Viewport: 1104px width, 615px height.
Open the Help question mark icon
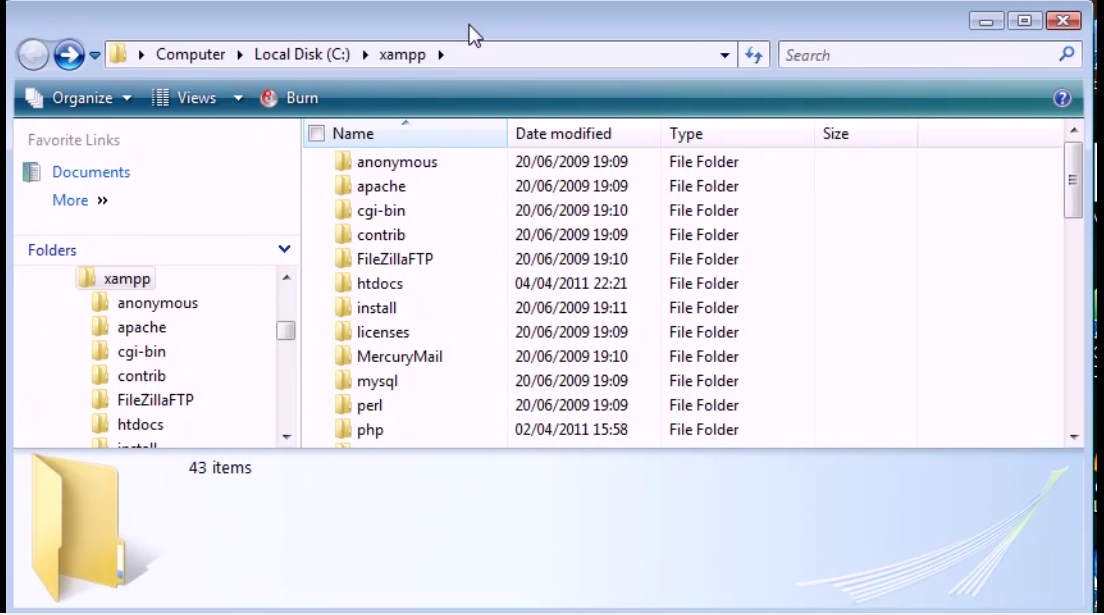point(1062,97)
